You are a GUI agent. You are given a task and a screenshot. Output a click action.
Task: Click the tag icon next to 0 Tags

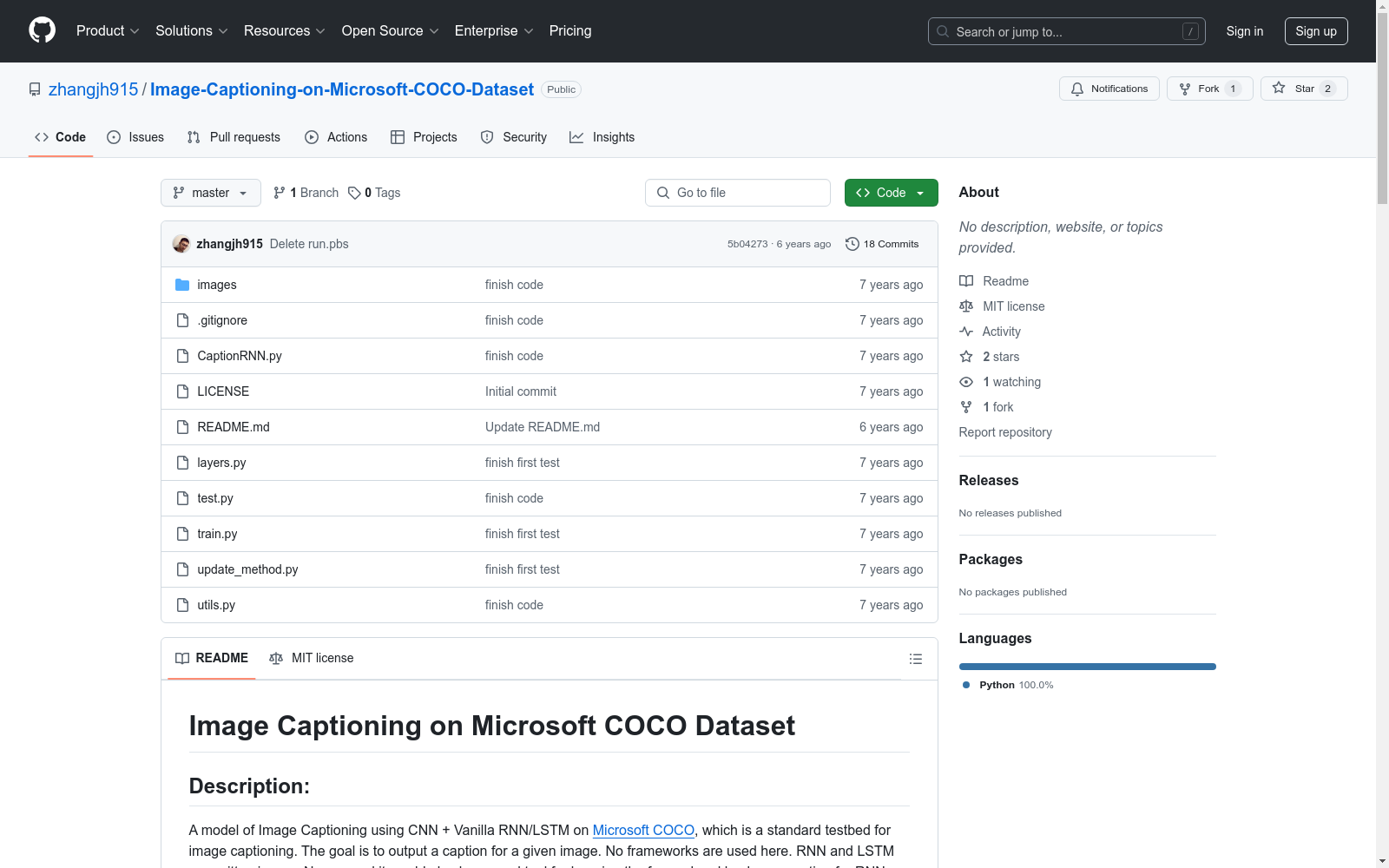coord(354,193)
